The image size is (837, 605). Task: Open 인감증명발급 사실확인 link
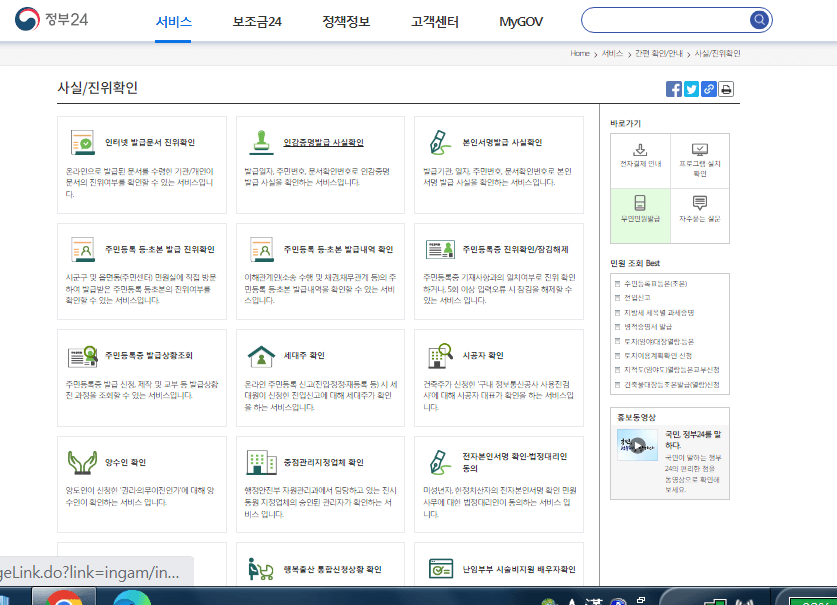tap(323, 143)
